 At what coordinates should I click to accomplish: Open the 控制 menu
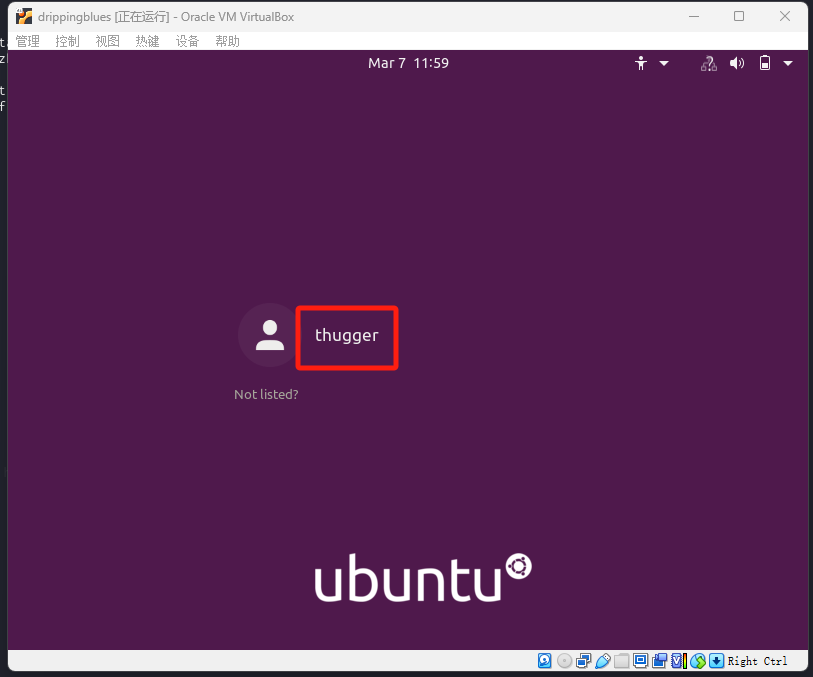[x=67, y=41]
